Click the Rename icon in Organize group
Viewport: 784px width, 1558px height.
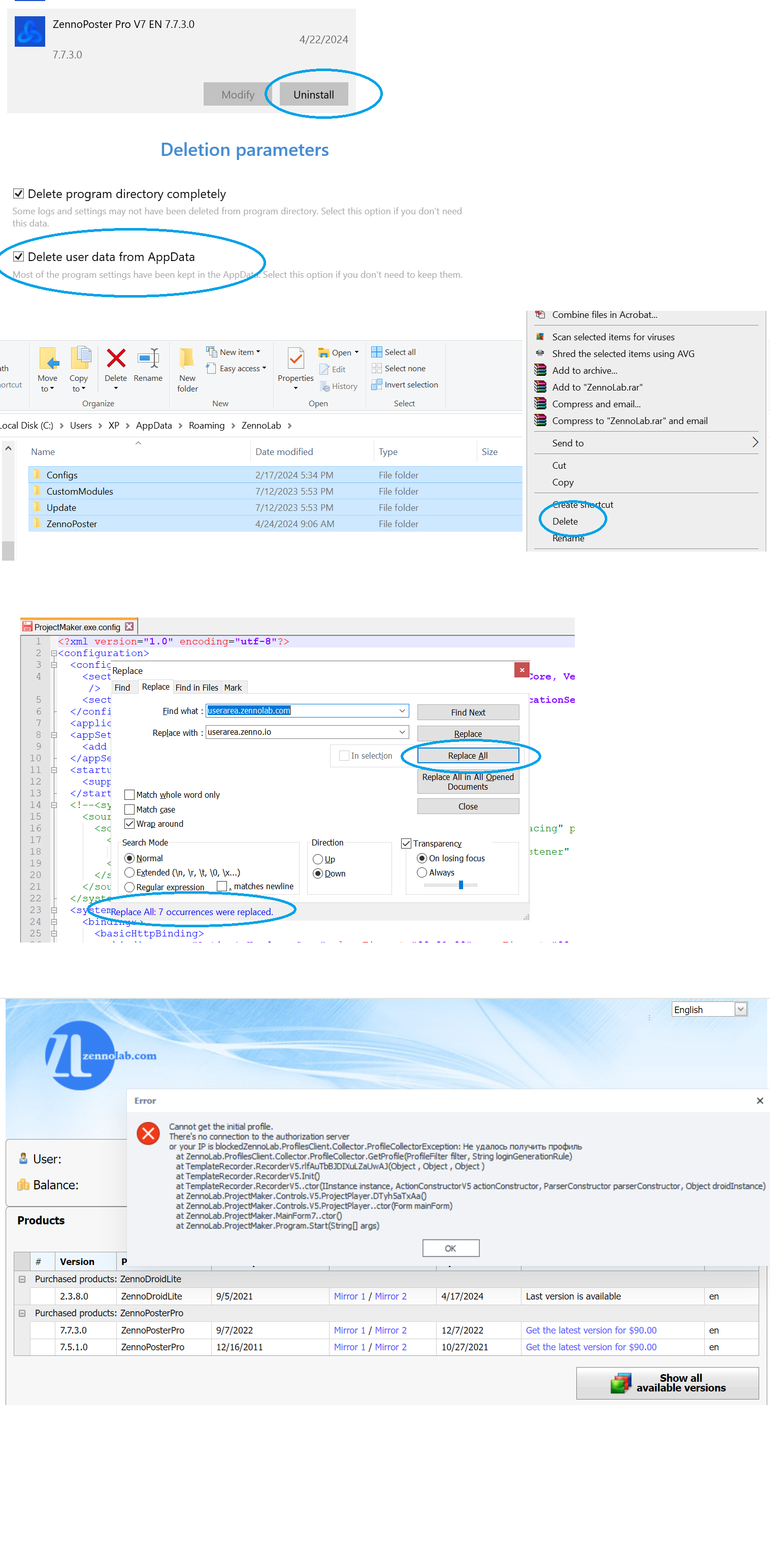pyautogui.click(x=148, y=358)
